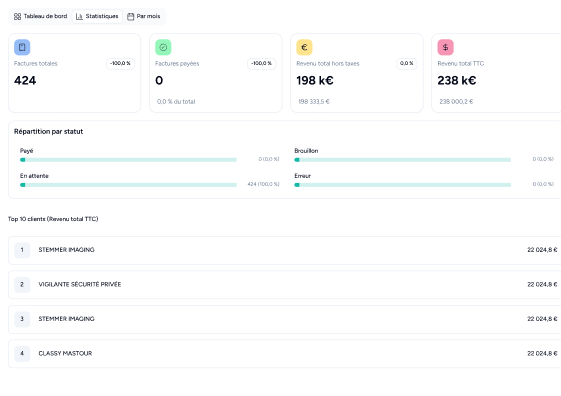The width and height of the screenshot is (561, 396).
Task: Click the -100,0 % badge on Factures payées
Action: pyautogui.click(x=262, y=64)
